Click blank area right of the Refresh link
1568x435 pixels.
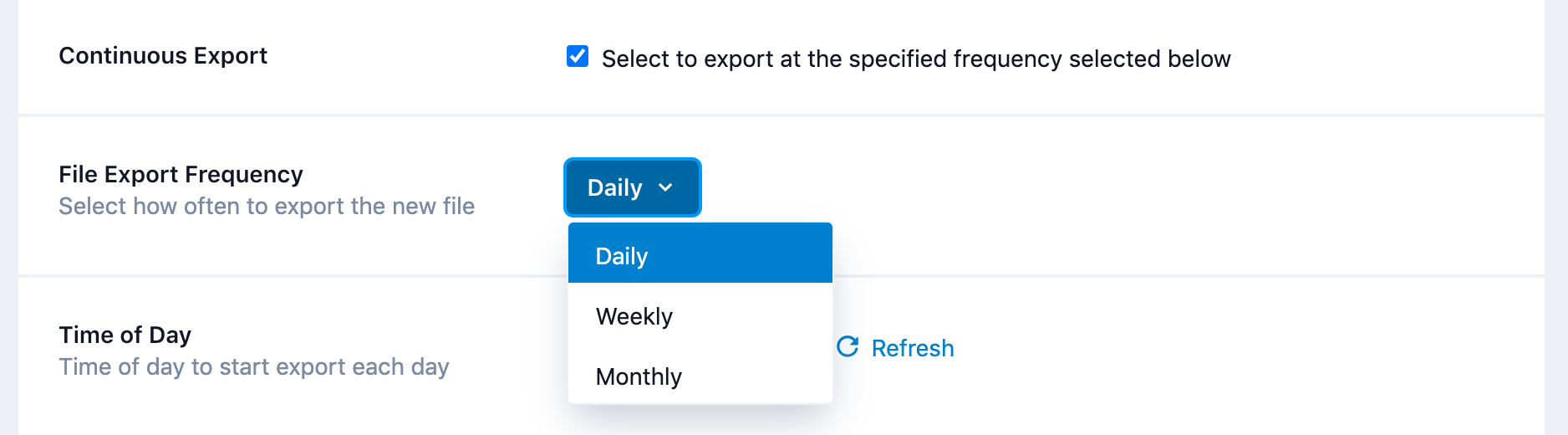(x=1254, y=348)
